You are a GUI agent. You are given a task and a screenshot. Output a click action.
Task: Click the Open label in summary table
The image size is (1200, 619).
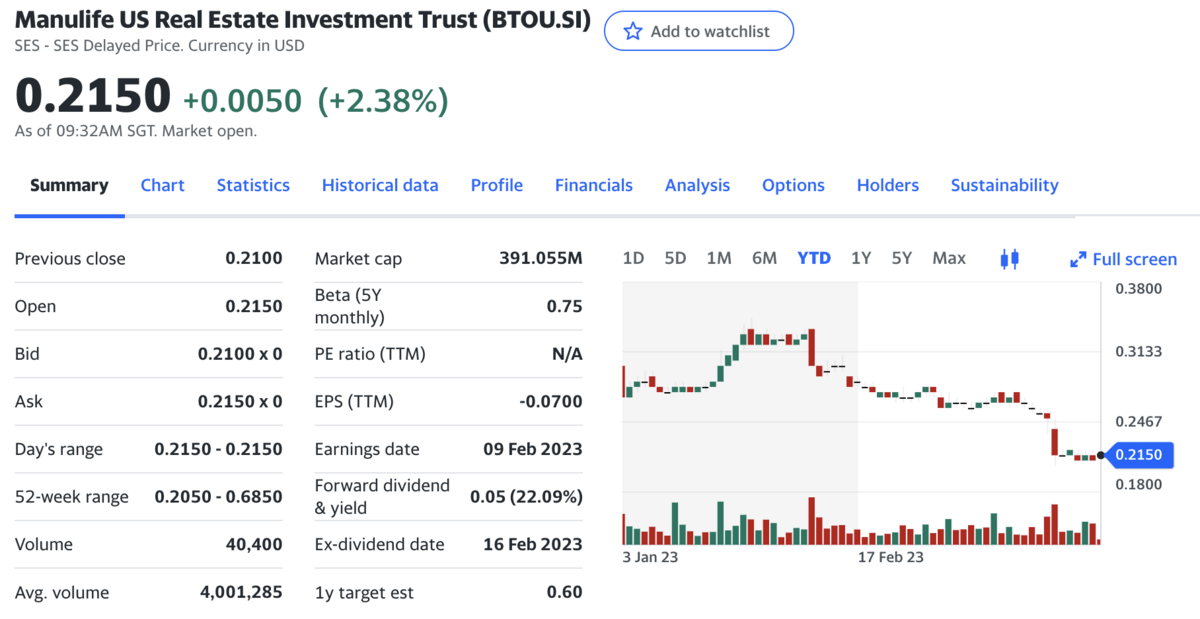[35, 306]
